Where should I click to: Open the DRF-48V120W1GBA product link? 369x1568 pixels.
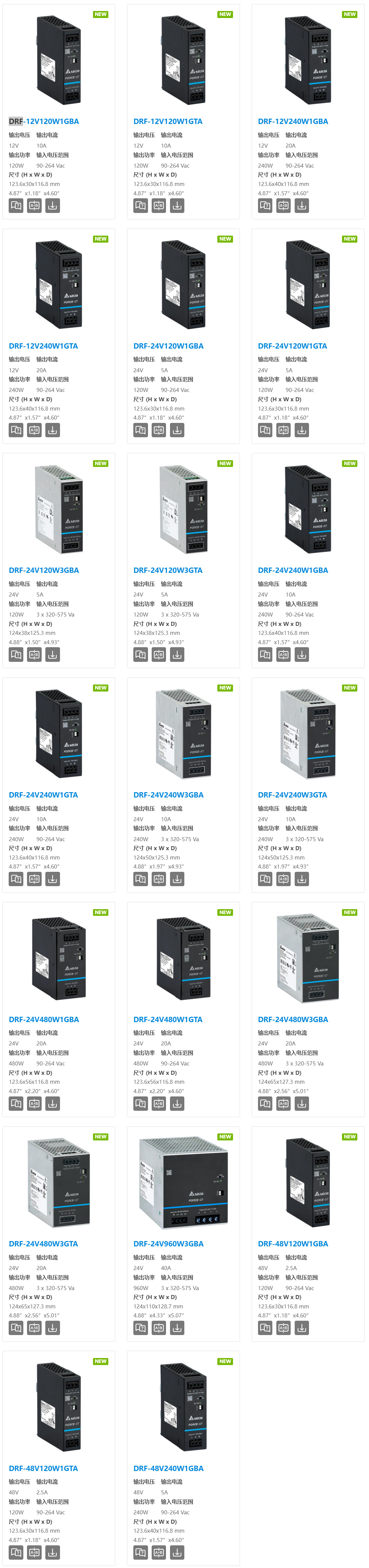pos(293,1244)
